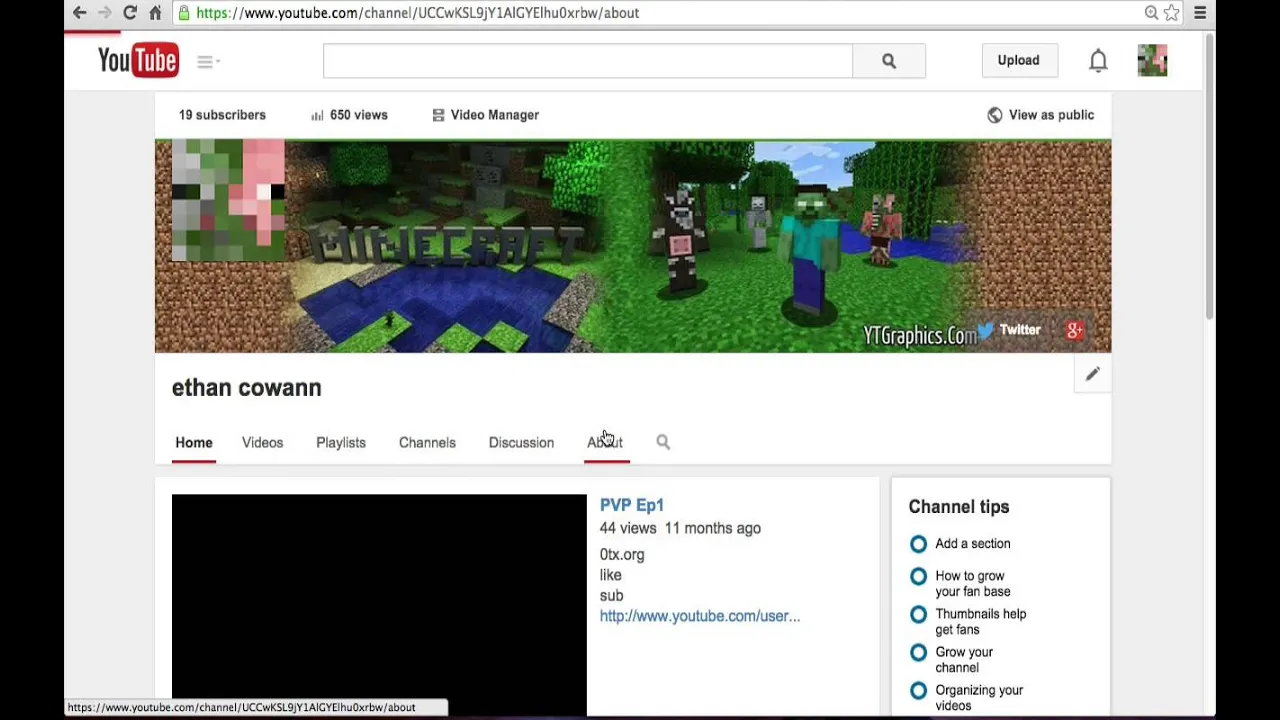Open Video Manager

494,115
